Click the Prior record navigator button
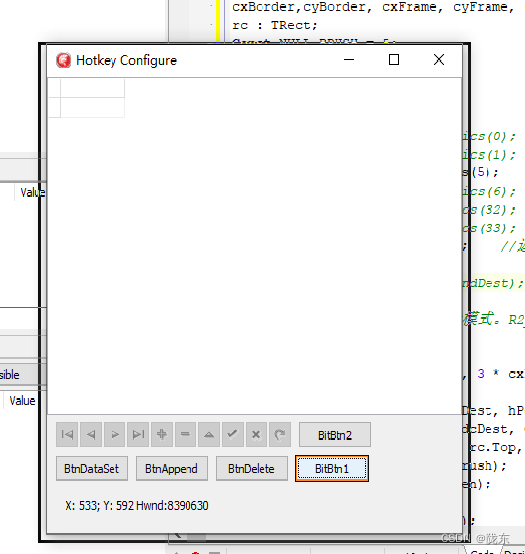This screenshot has height=554, width=525. tap(91, 434)
